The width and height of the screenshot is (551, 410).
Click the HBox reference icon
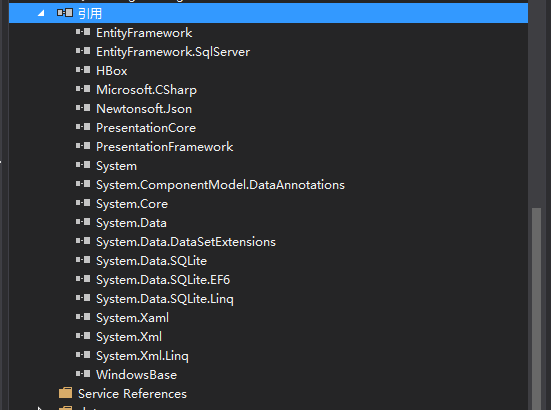point(83,70)
